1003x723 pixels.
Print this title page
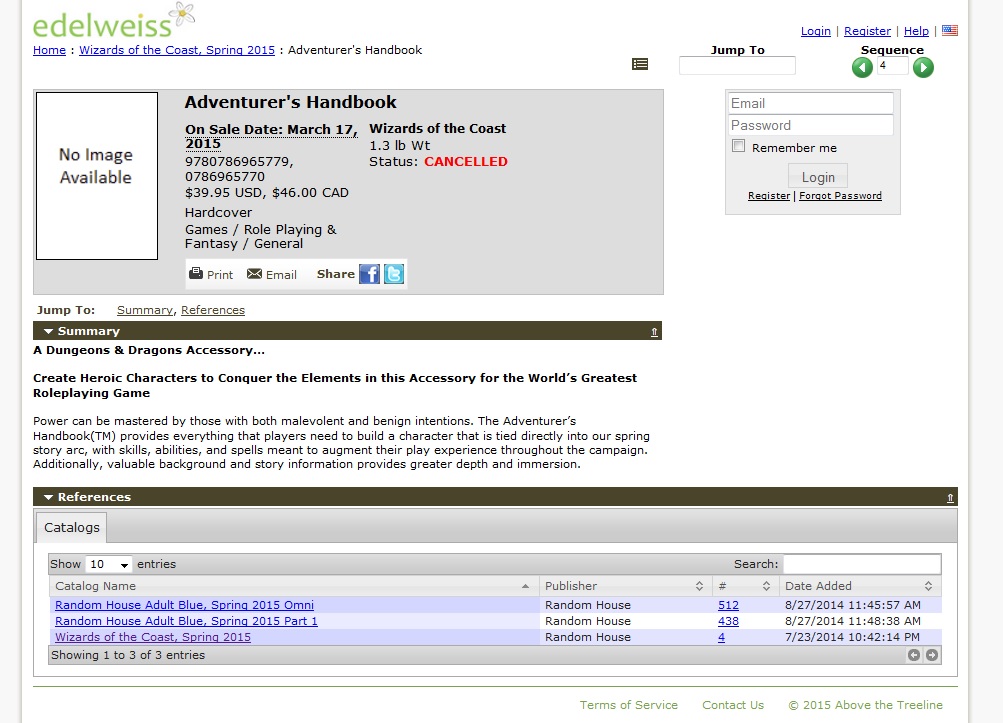pos(211,274)
